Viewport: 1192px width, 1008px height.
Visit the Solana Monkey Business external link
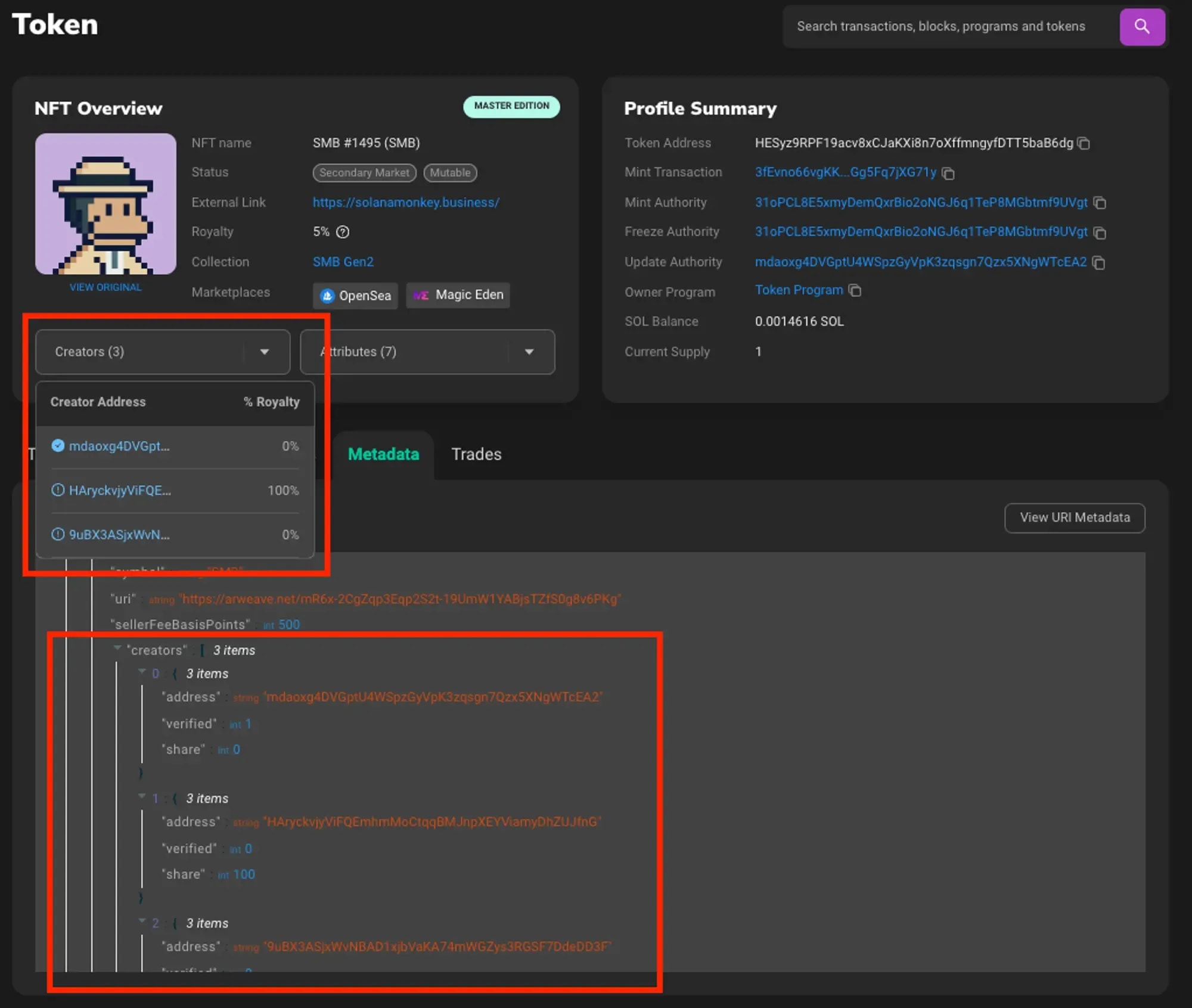405,202
